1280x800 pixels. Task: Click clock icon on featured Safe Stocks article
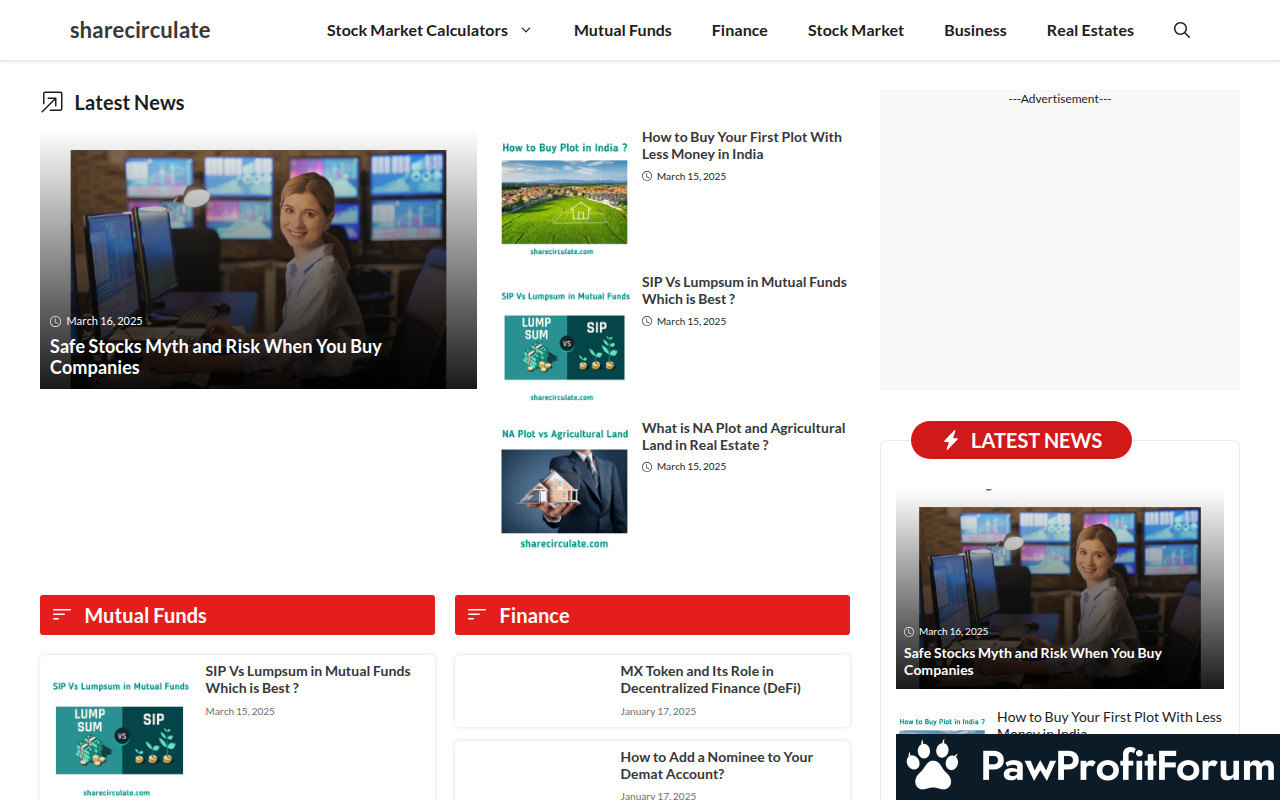click(x=55, y=321)
